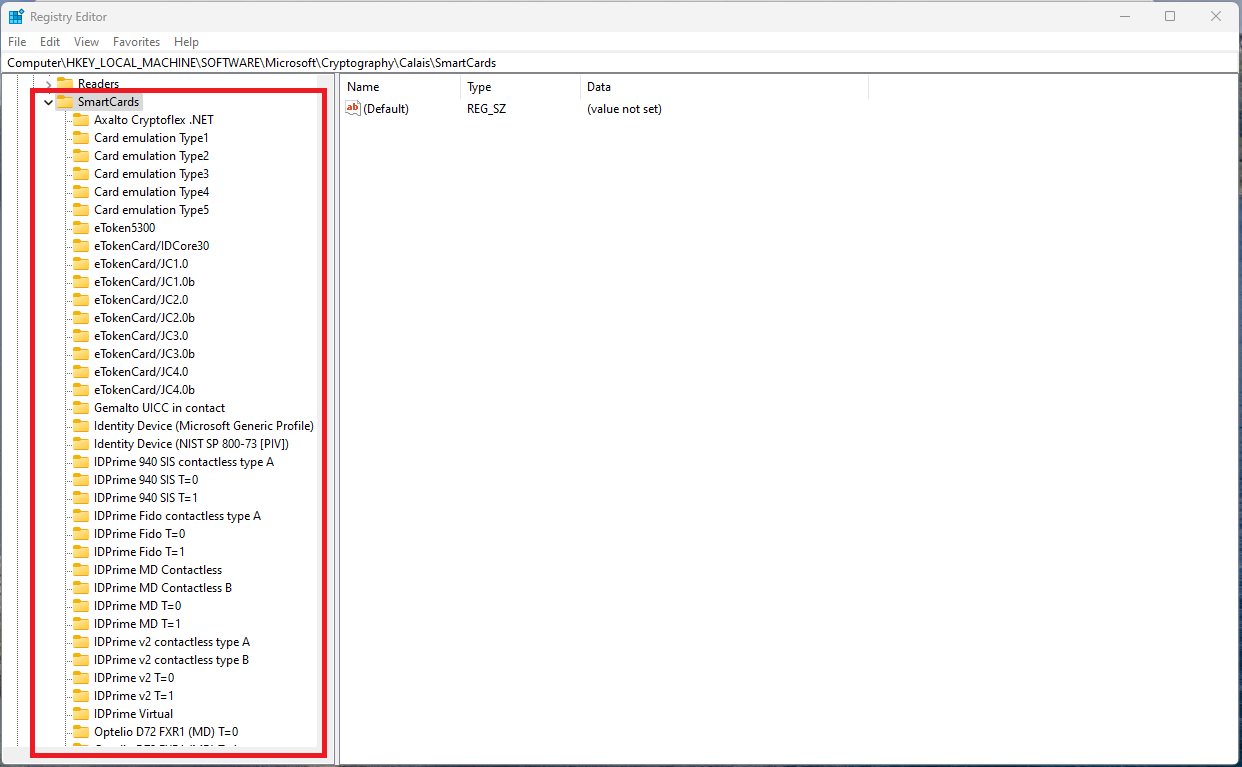Open the Favorites menu
Viewport: 1242px width, 767px height.
[136, 42]
